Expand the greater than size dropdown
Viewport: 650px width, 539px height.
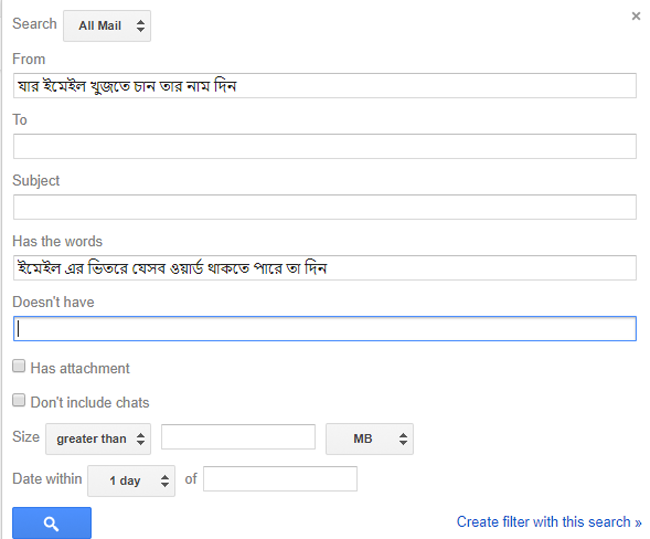(x=98, y=438)
